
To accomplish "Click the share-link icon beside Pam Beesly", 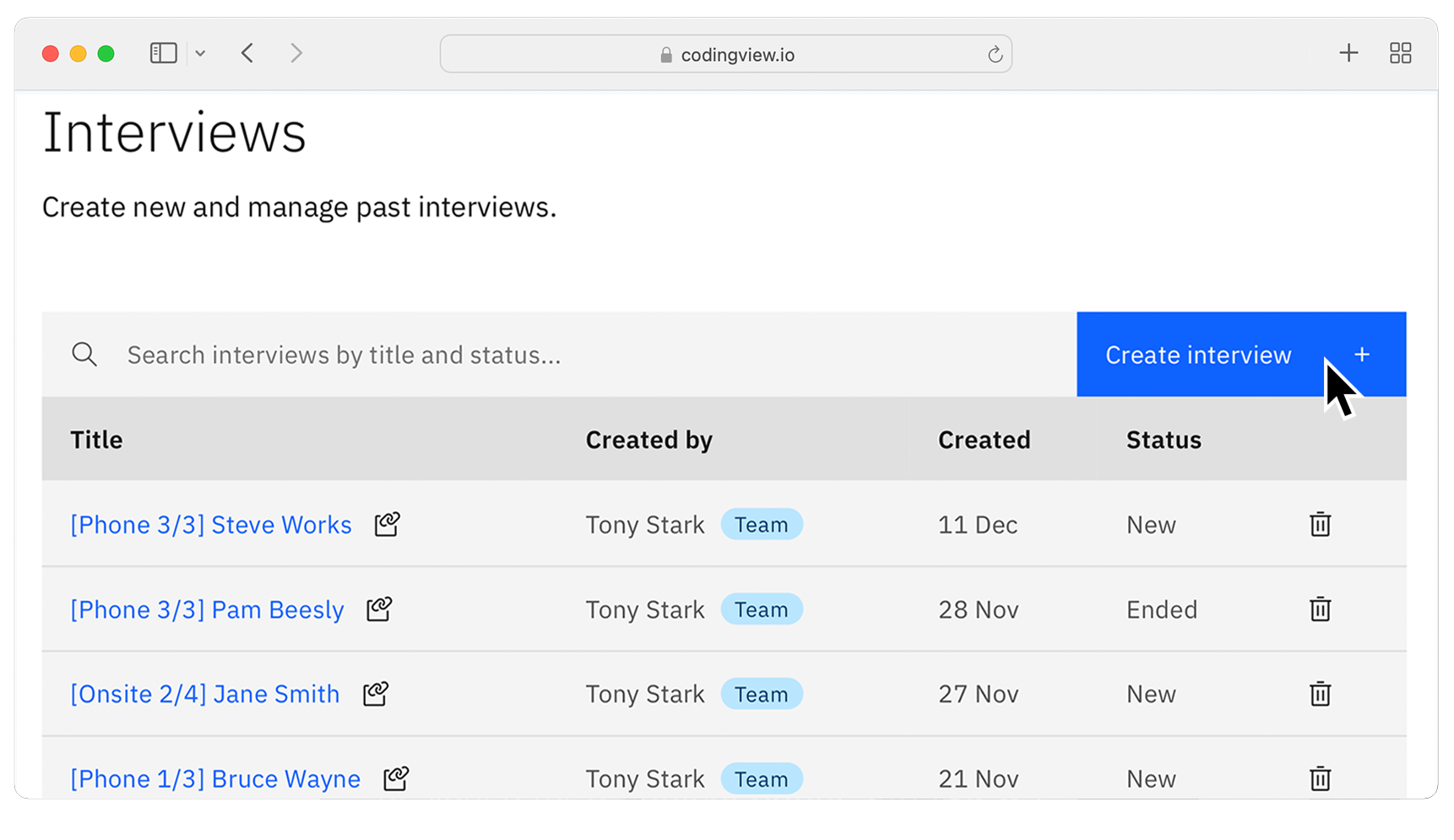I will pos(379,609).
